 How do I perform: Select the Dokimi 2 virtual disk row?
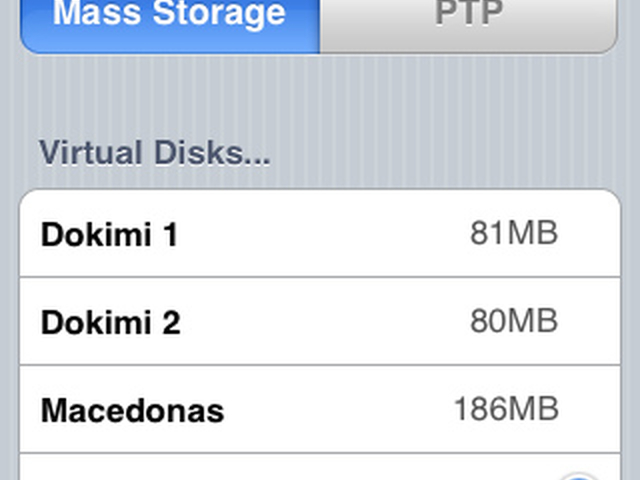coord(320,322)
